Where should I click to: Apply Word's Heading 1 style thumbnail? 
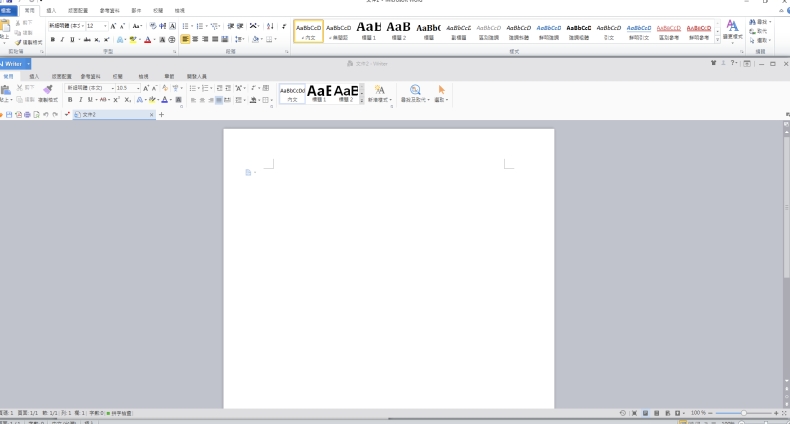369,31
